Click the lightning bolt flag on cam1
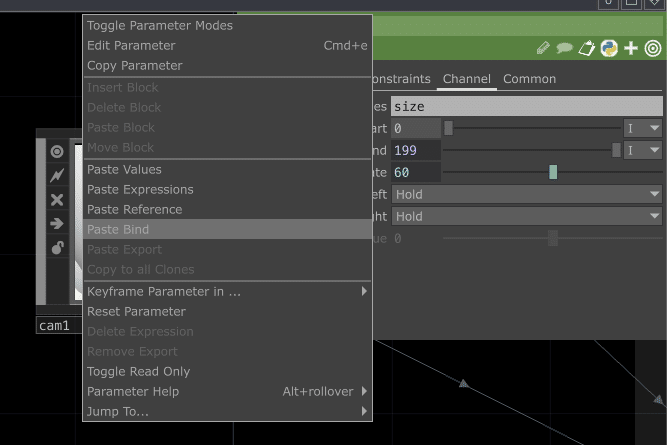Viewport: 667px width, 445px height. point(57,176)
